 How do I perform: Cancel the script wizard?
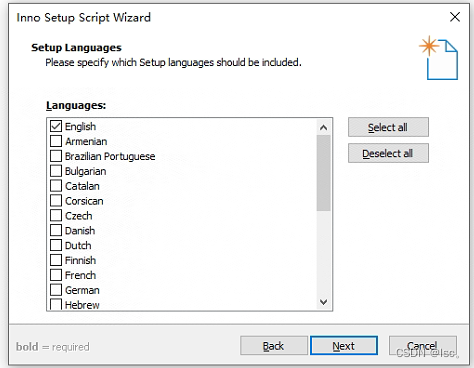tap(423, 346)
